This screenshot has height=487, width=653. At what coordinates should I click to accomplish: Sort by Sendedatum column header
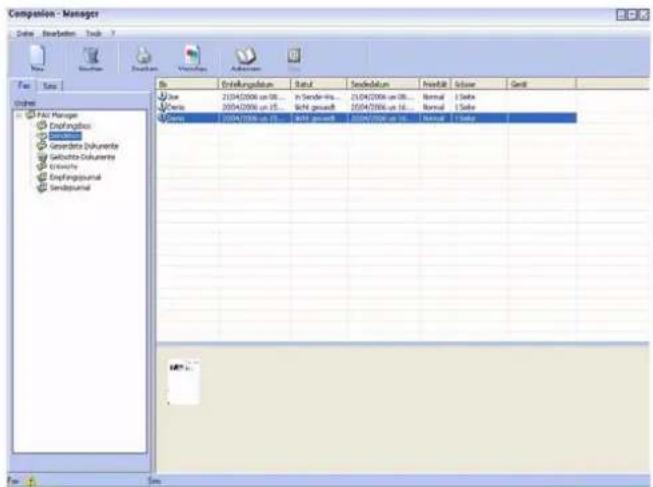[x=383, y=84]
